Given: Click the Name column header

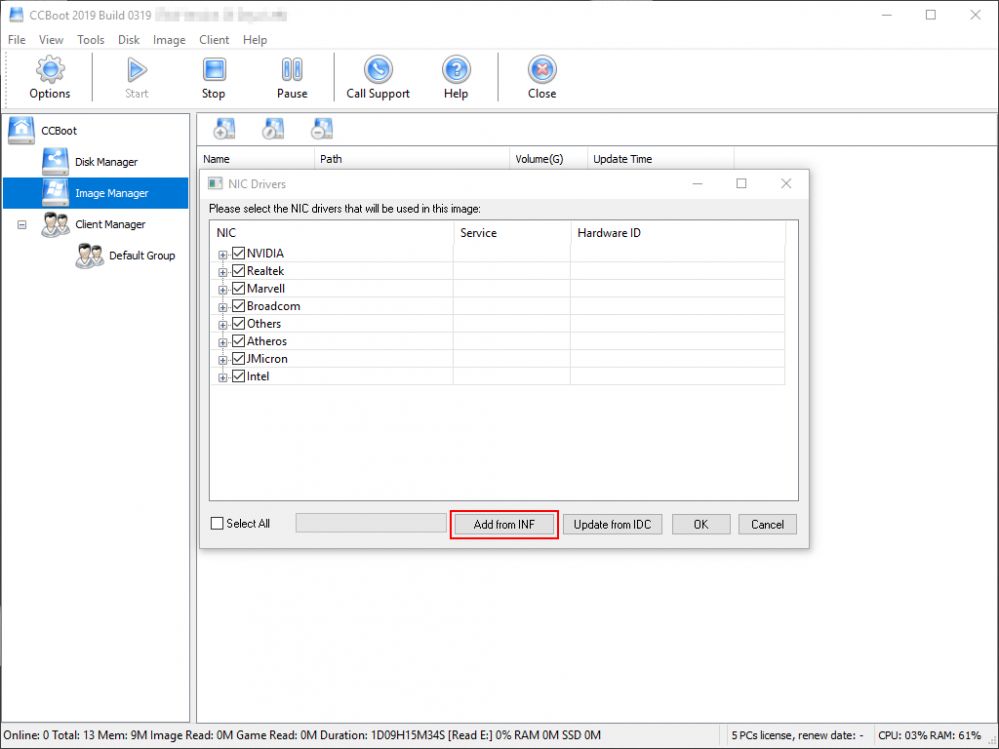Looking at the screenshot, I should pos(256,159).
